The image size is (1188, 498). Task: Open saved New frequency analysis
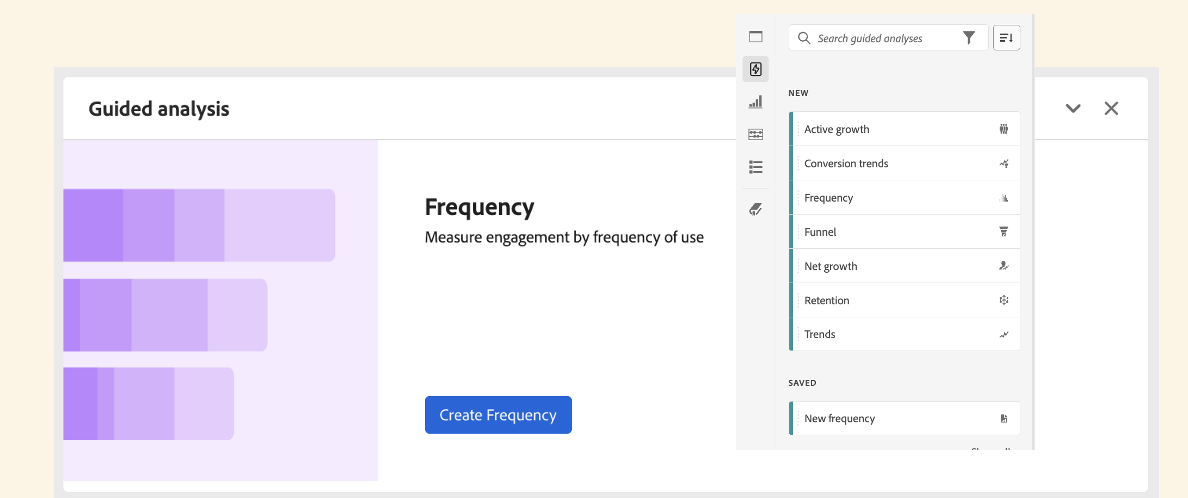(905, 418)
